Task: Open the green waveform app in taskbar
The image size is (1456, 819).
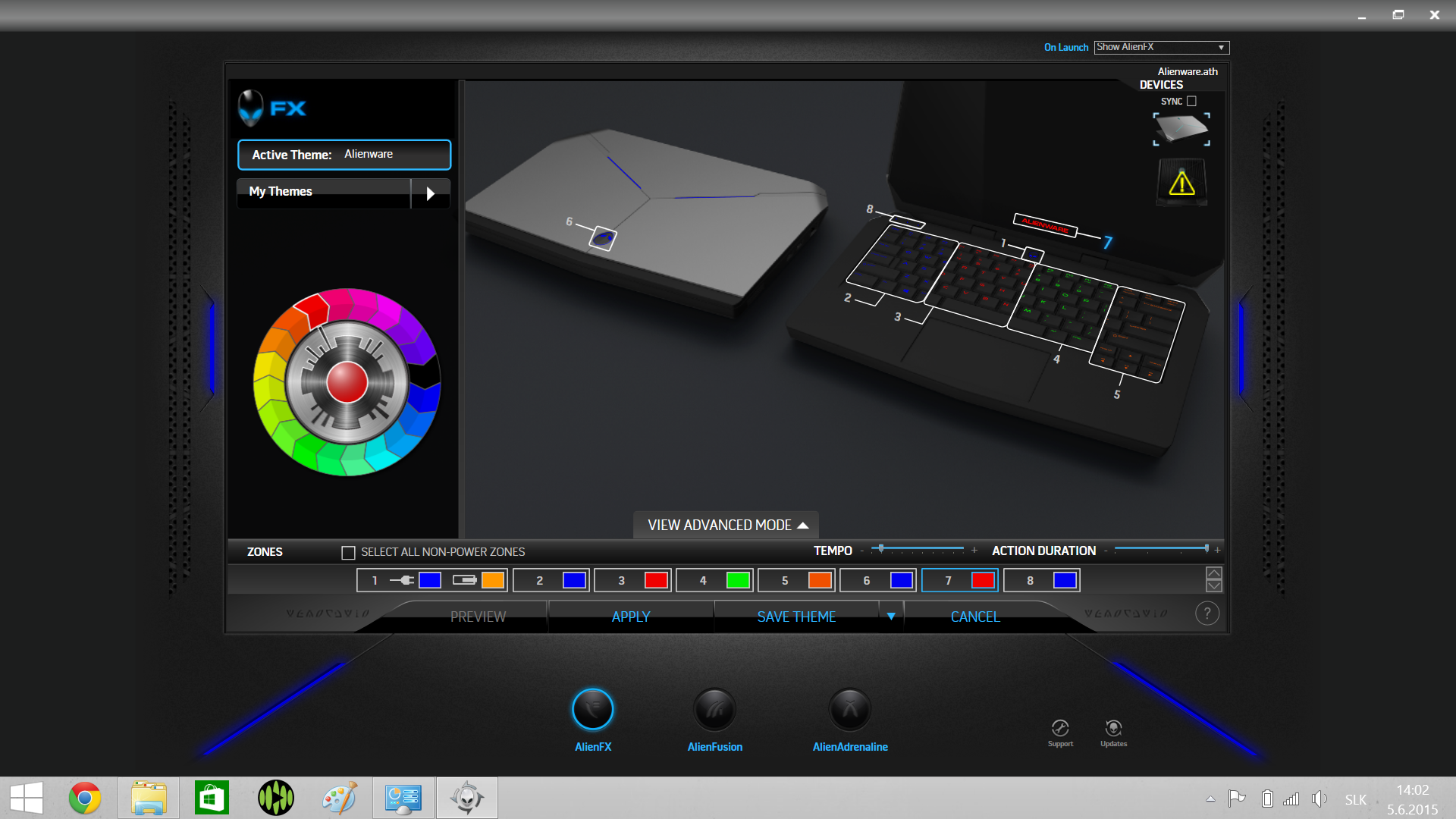Action: [276, 798]
